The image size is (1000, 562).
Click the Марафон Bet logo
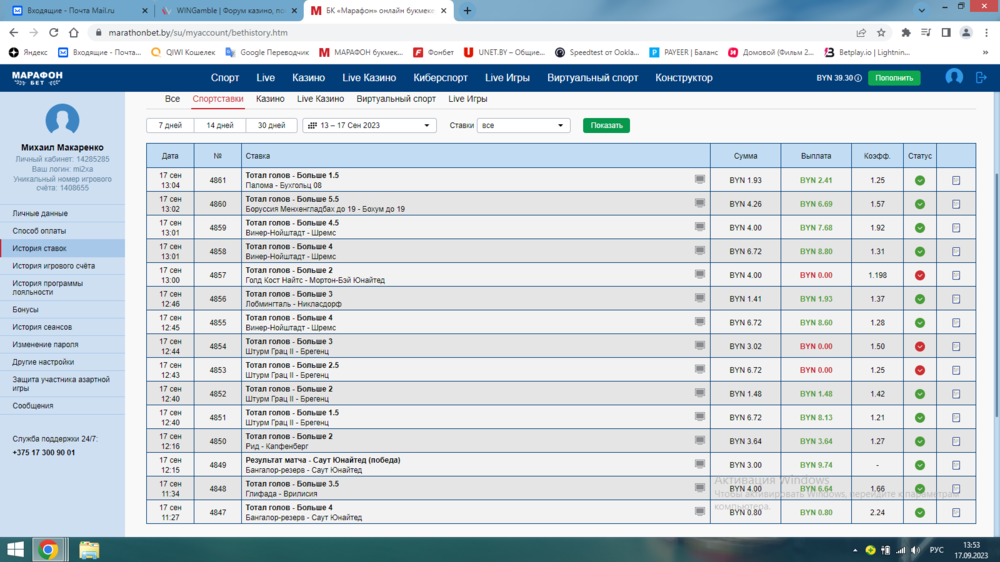[x=37, y=77]
